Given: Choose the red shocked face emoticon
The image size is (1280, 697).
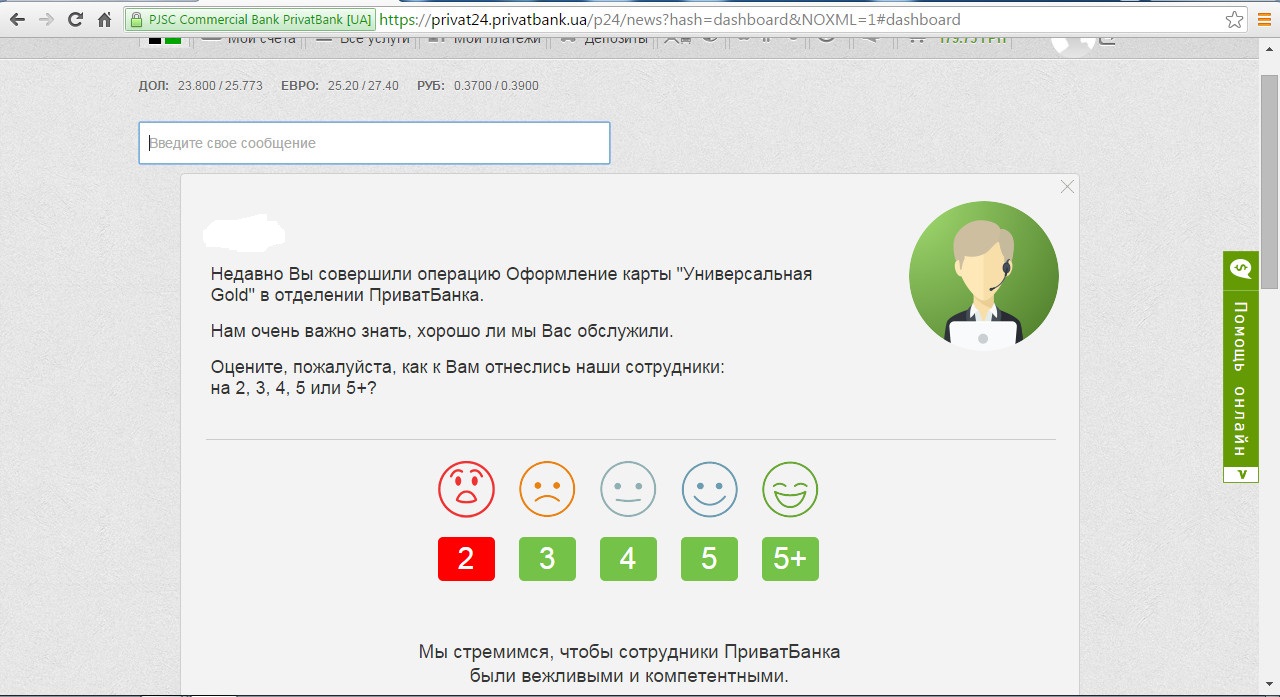Looking at the screenshot, I should 466,489.
